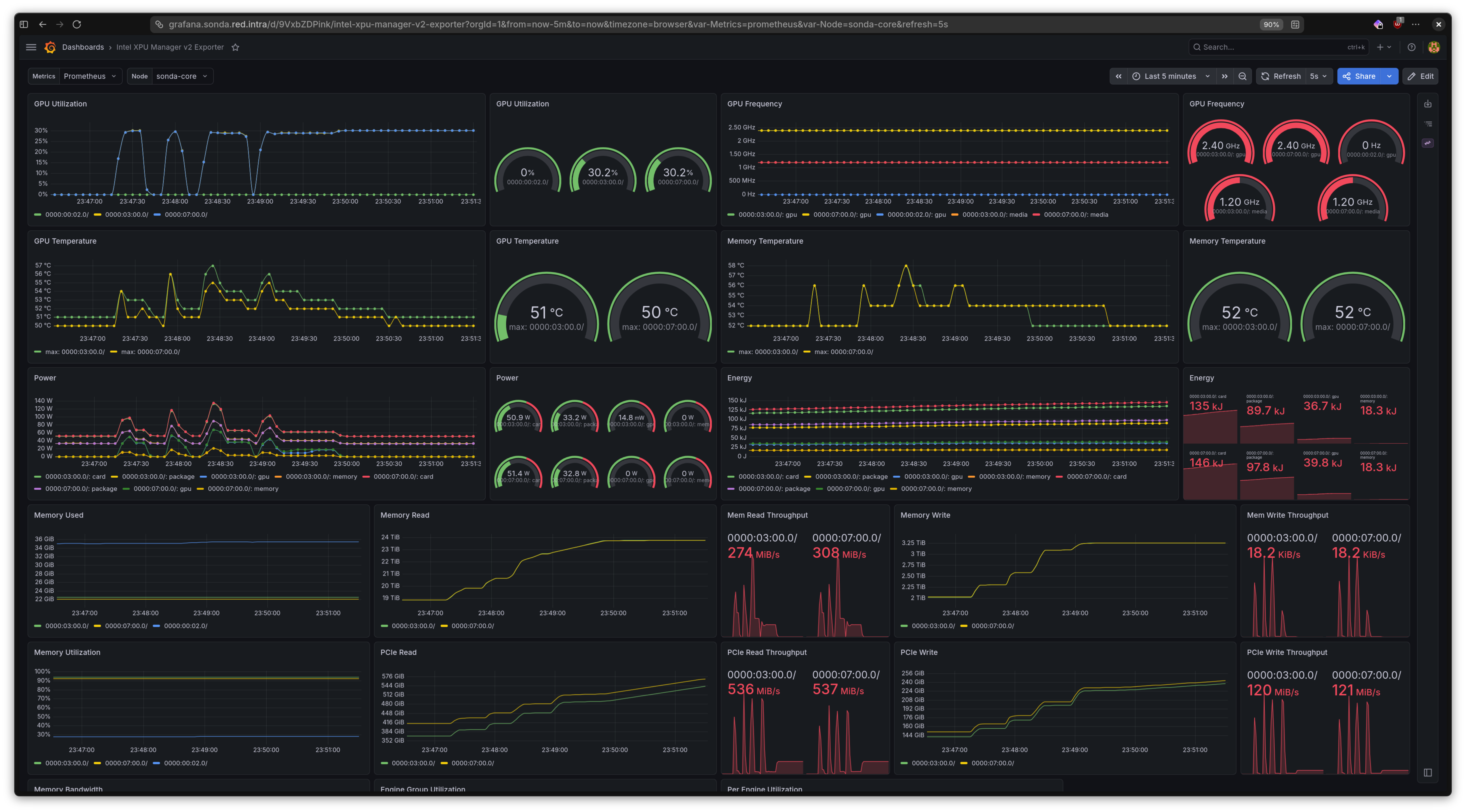Viewport: 1466px width, 812px height.
Task: Open the plus new-item dropdown
Action: [1384, 47]
